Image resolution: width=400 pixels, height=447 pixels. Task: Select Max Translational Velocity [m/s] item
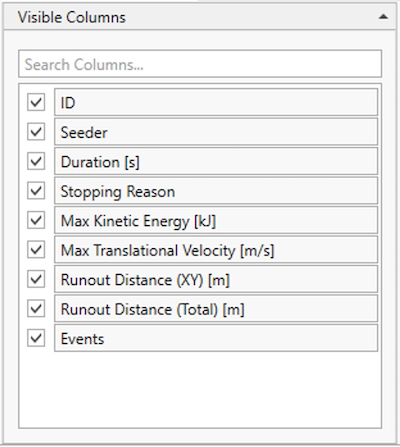[216, 249]
